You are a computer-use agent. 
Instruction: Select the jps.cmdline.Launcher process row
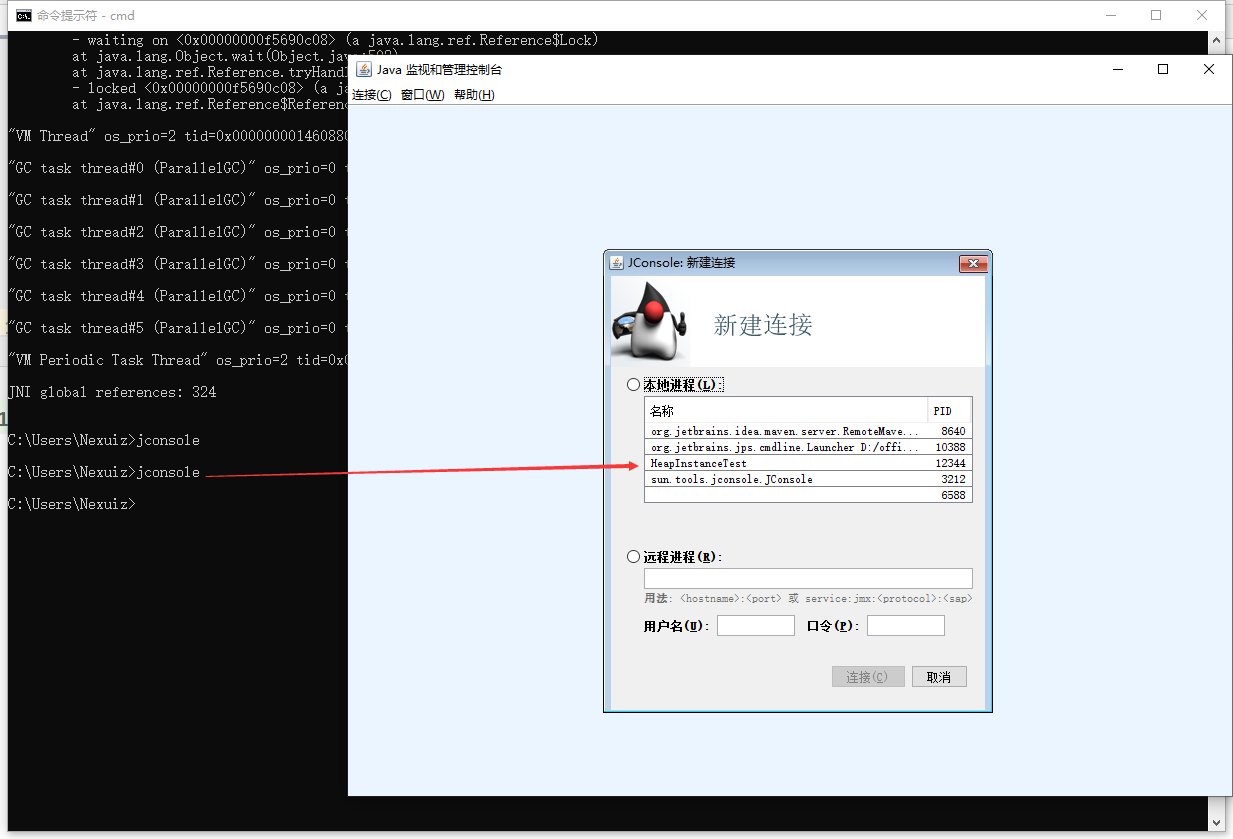808,448
